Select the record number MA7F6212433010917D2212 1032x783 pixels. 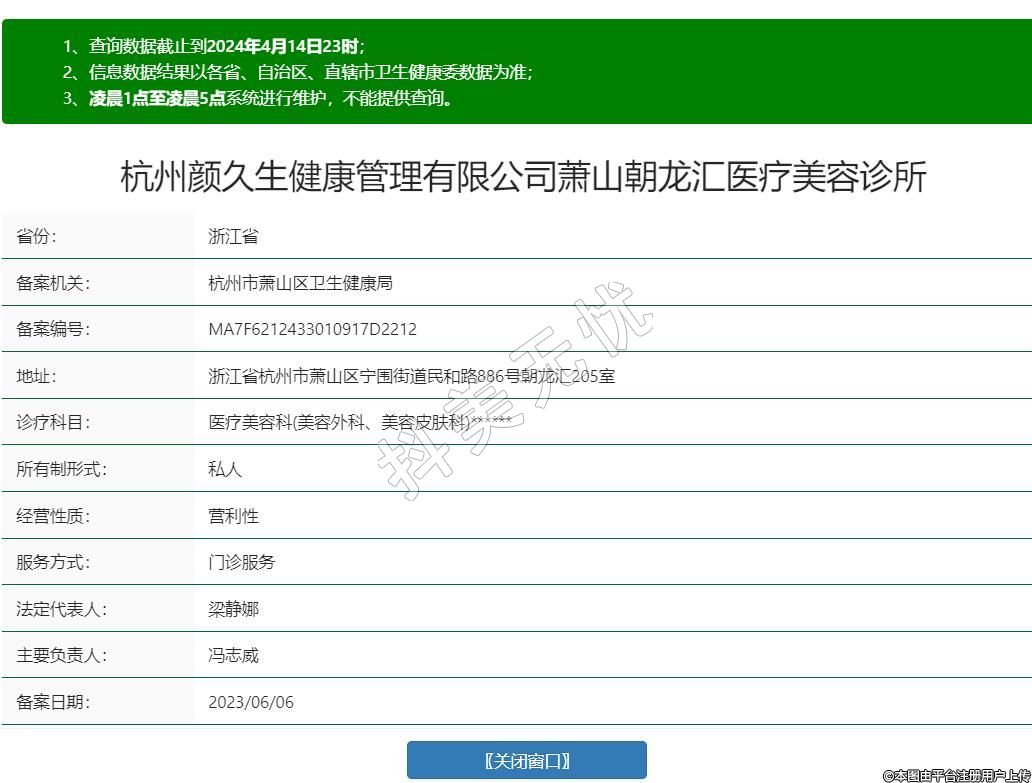312,329
